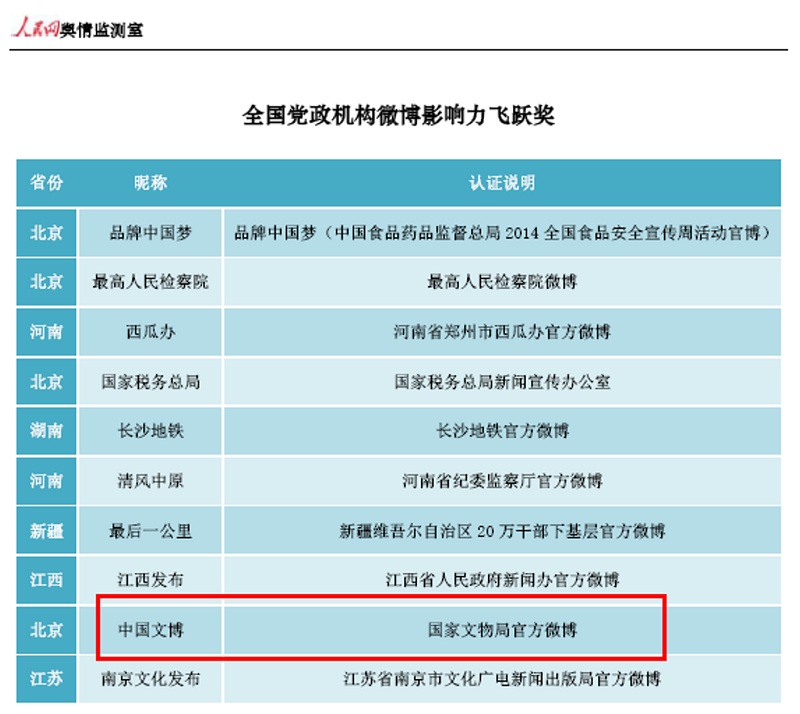The height and width of the screenshot is (714, 800).
Task: Click the 舆情监测室 header text
Action: (x=101, y=30)
